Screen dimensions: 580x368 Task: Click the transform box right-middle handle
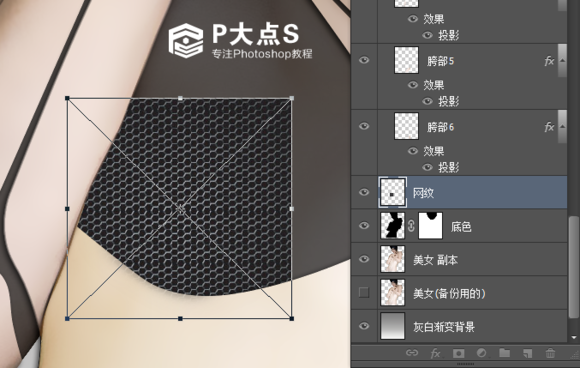click(292, 209)
